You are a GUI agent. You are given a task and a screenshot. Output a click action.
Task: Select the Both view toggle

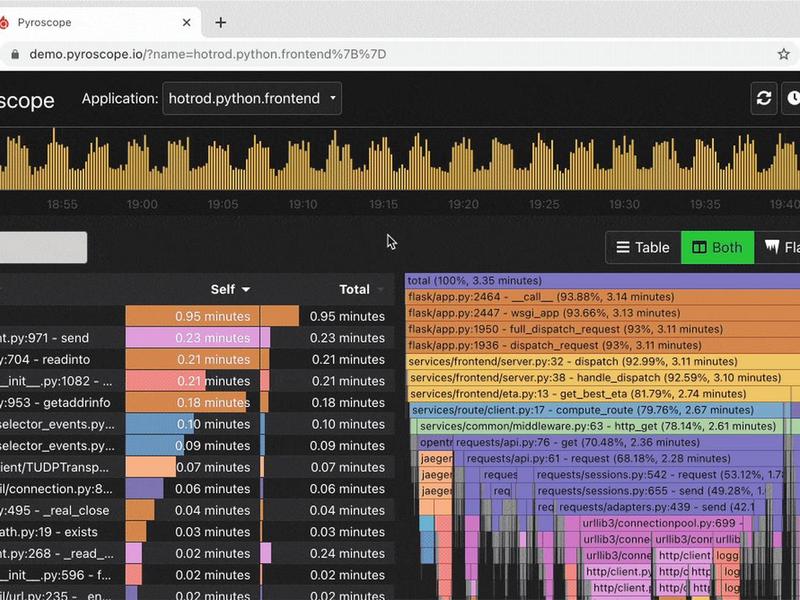[x=717, y=247]
